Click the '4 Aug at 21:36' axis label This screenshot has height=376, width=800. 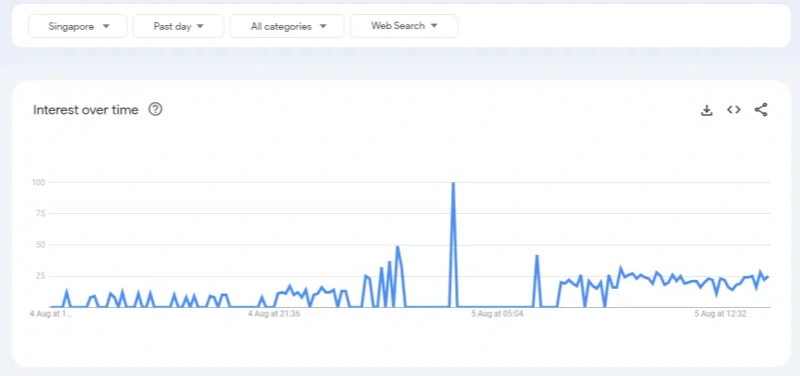(274, 314)
